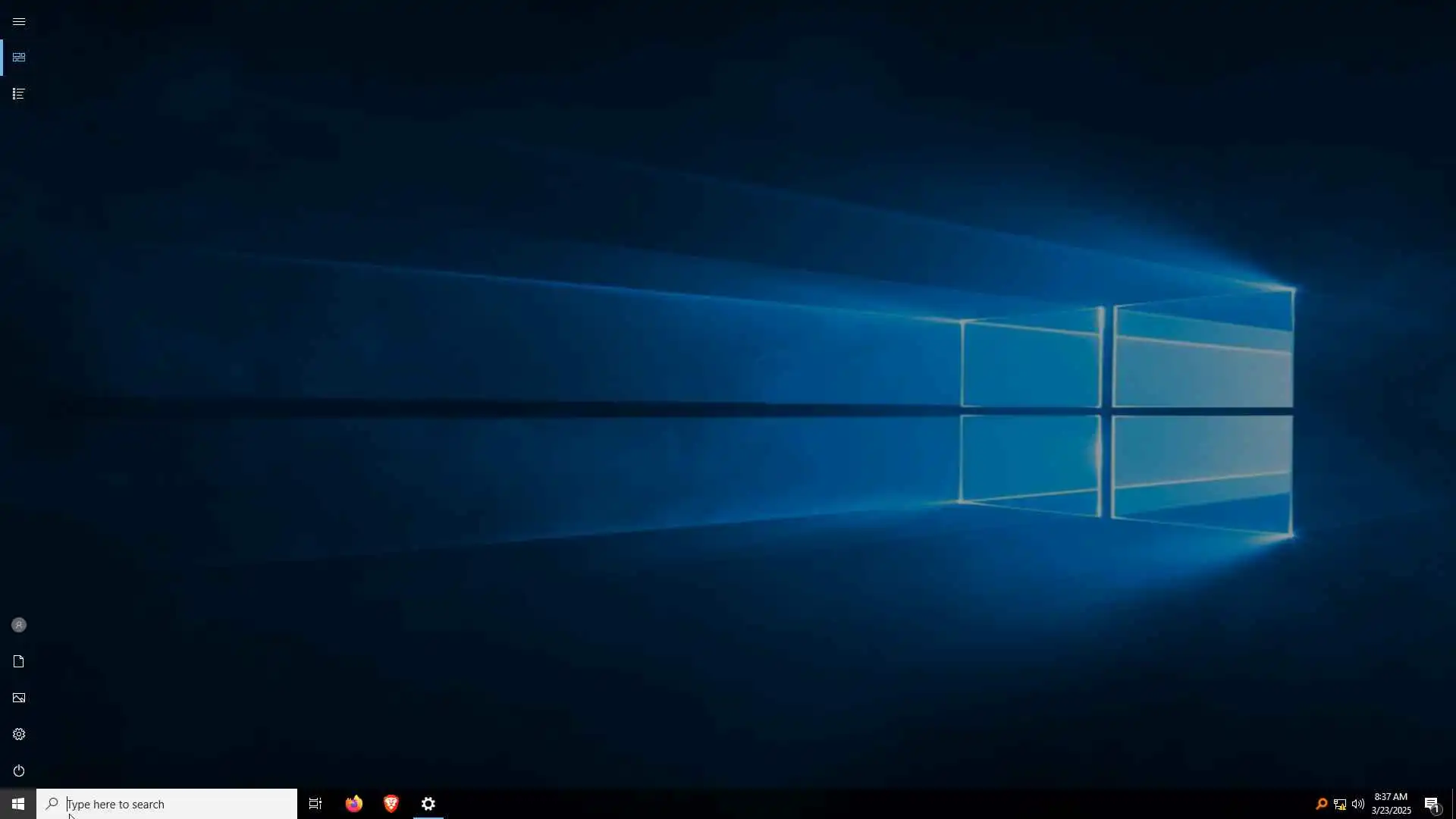Toggle the Action Center notifications panel
The width and height of the screenshot is (1456, 819).
(1432, 804)
